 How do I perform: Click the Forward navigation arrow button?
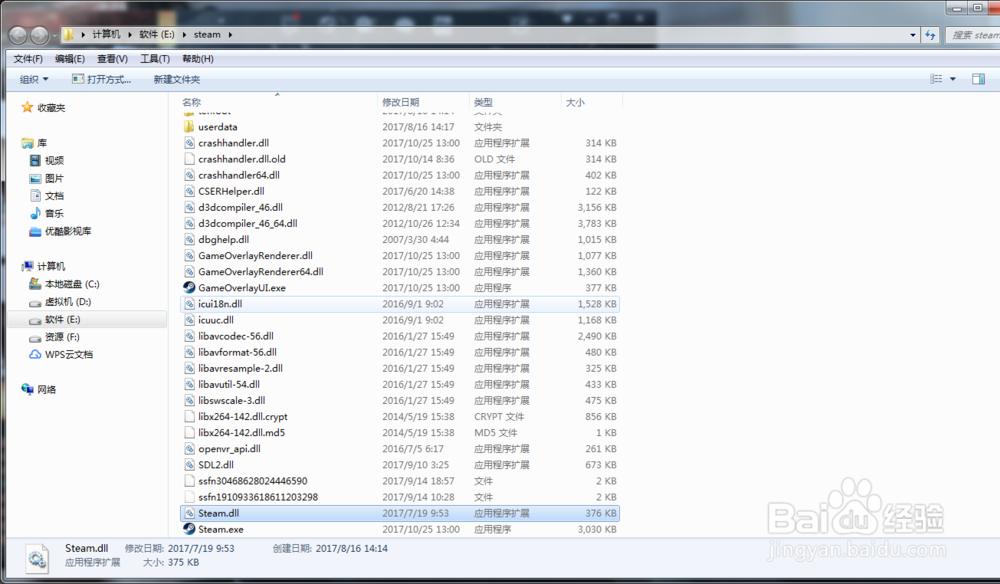pos(40,35)
